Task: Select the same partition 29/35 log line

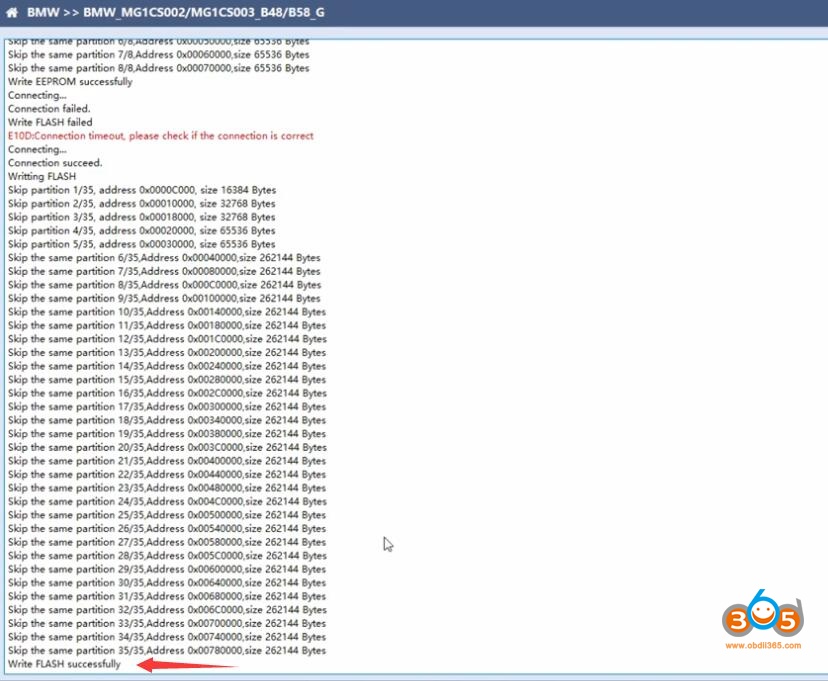Action: click(x=167, y=570)
